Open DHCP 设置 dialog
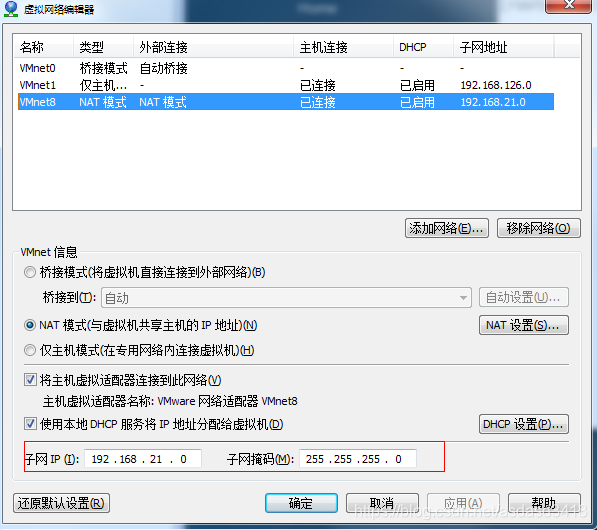 524,424
